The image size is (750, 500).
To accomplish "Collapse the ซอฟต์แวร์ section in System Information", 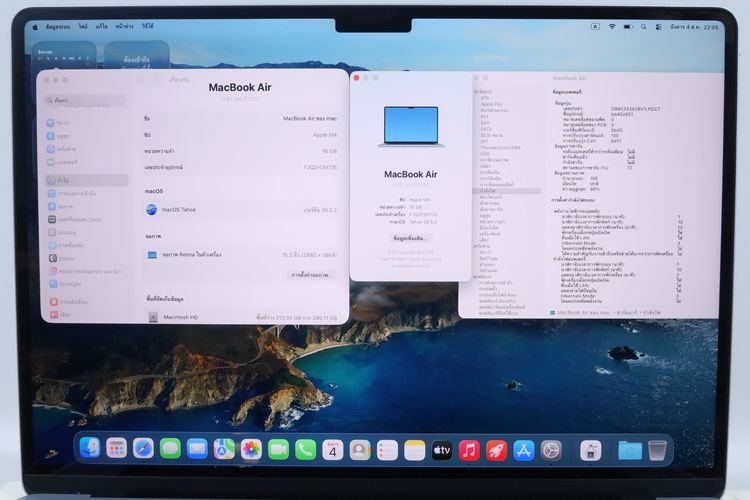I will (482, 277).
